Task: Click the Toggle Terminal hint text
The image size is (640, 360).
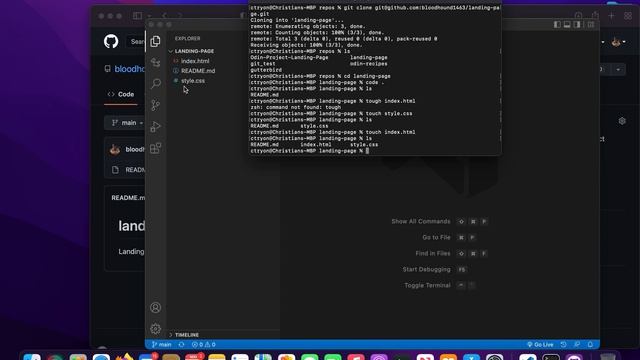Action: click(x=427, y=285)
